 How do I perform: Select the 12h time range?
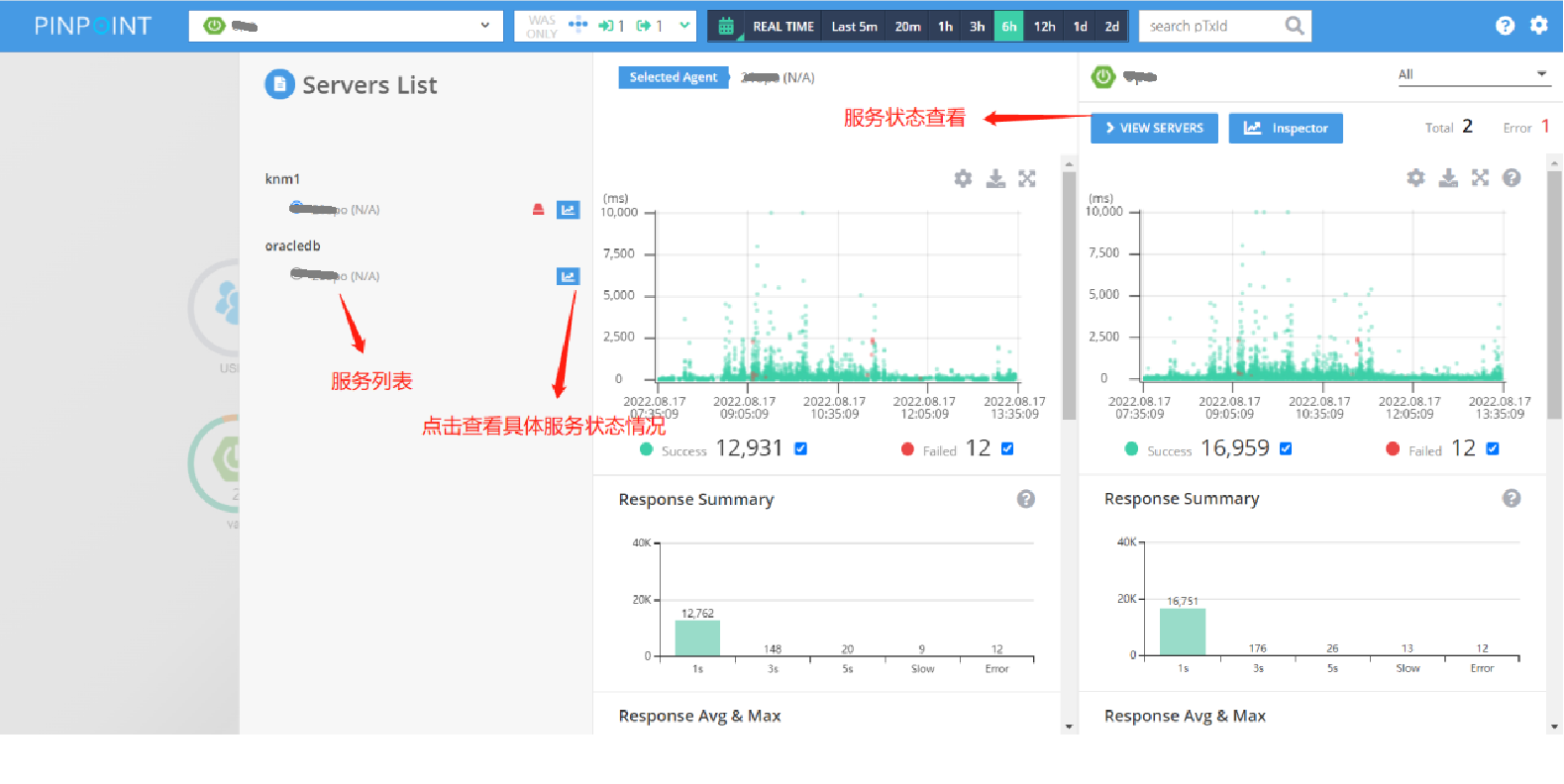[x=1045, y=27]
